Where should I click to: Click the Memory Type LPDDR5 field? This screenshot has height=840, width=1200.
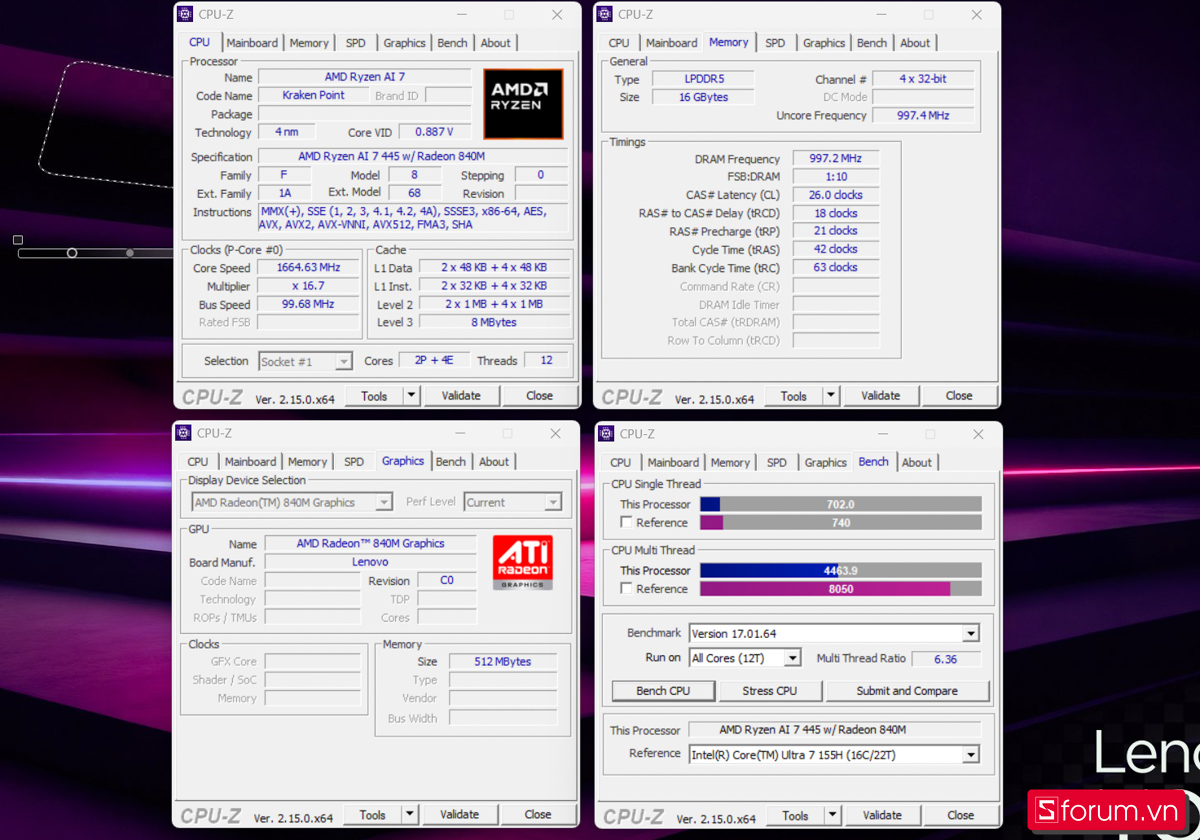[702, 79]
